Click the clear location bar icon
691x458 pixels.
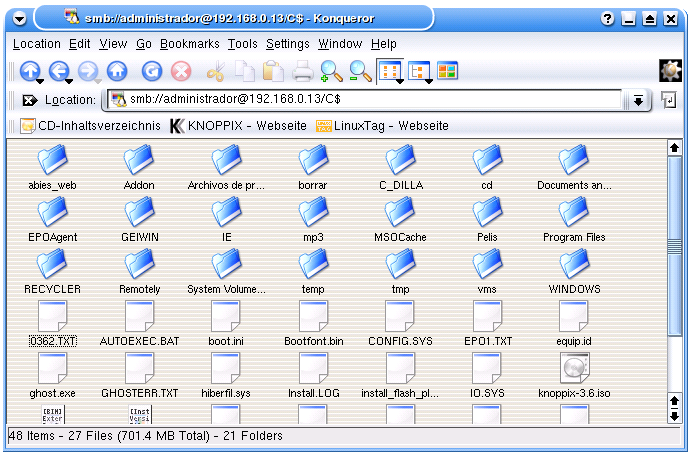[30, 100]
